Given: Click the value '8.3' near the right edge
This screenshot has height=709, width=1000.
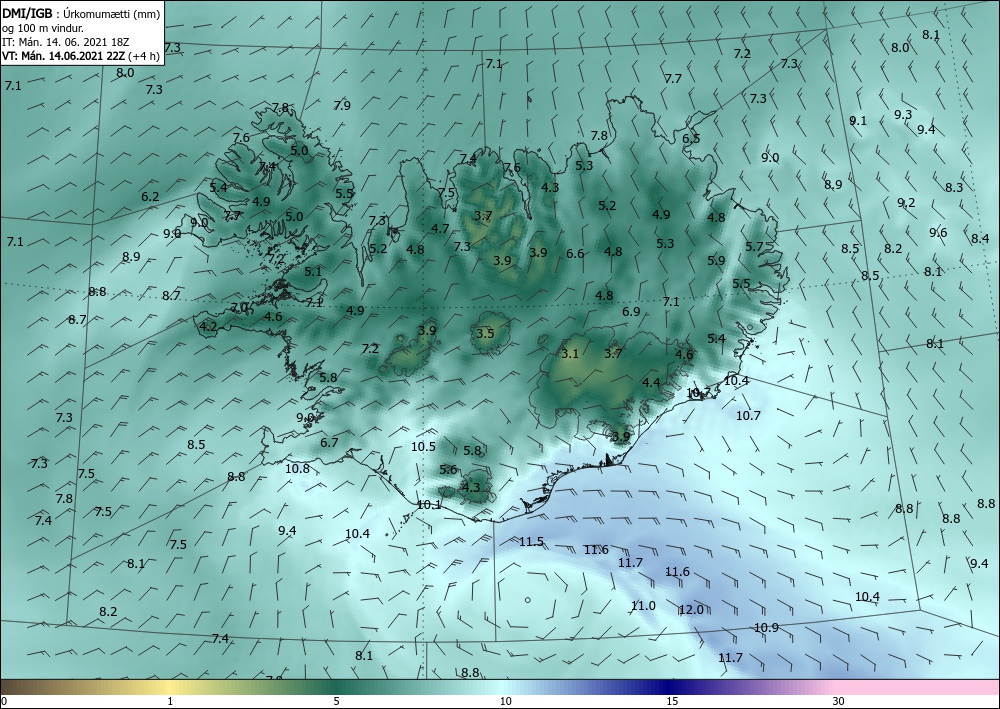Looking at the screenshot, I should coord(954,187).
